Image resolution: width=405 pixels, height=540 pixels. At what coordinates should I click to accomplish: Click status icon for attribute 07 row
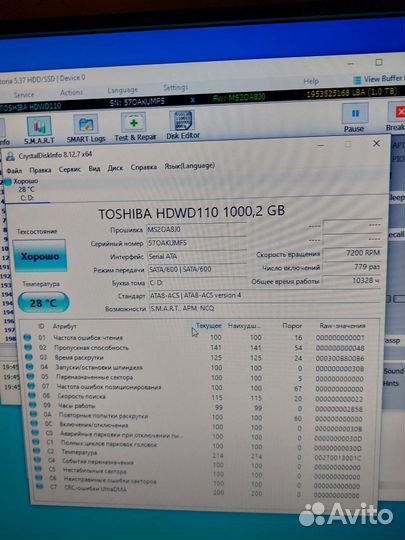(x=31, y=386)
